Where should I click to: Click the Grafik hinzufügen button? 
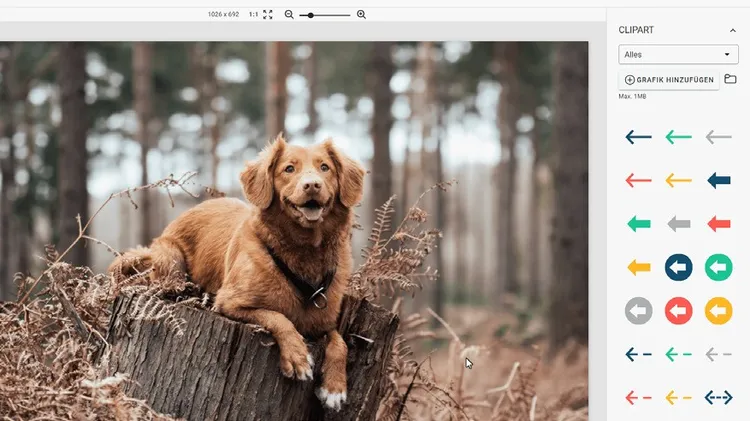click(669, 80)
